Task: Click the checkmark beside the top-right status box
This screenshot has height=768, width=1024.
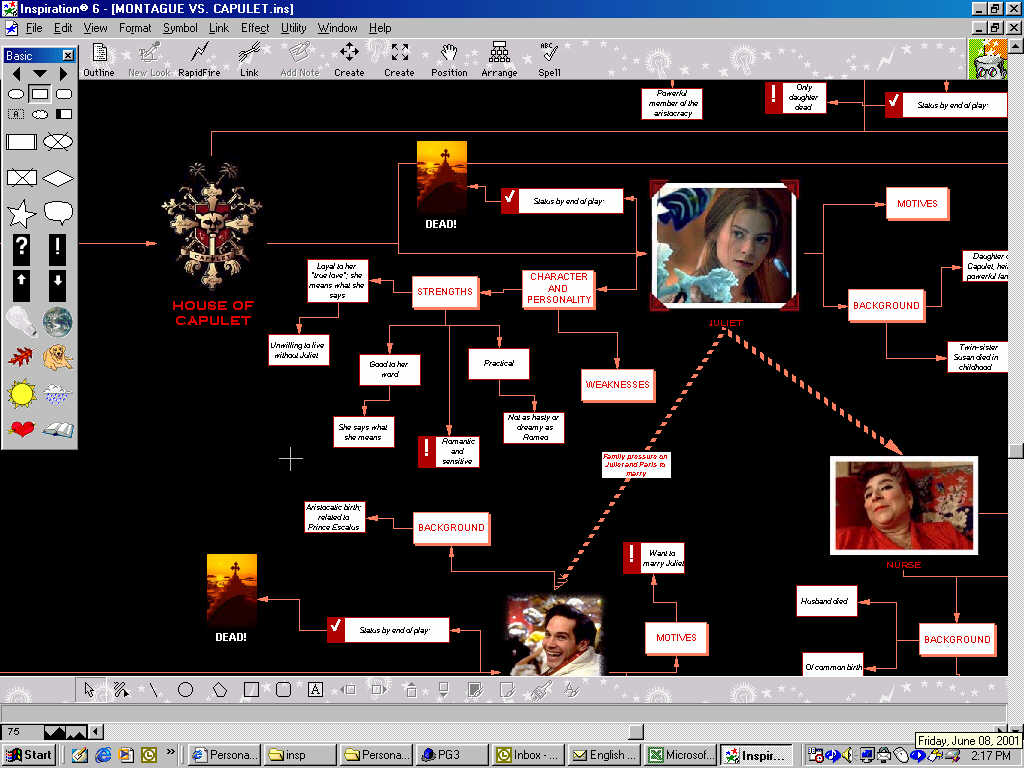Action: pos(894,104)
